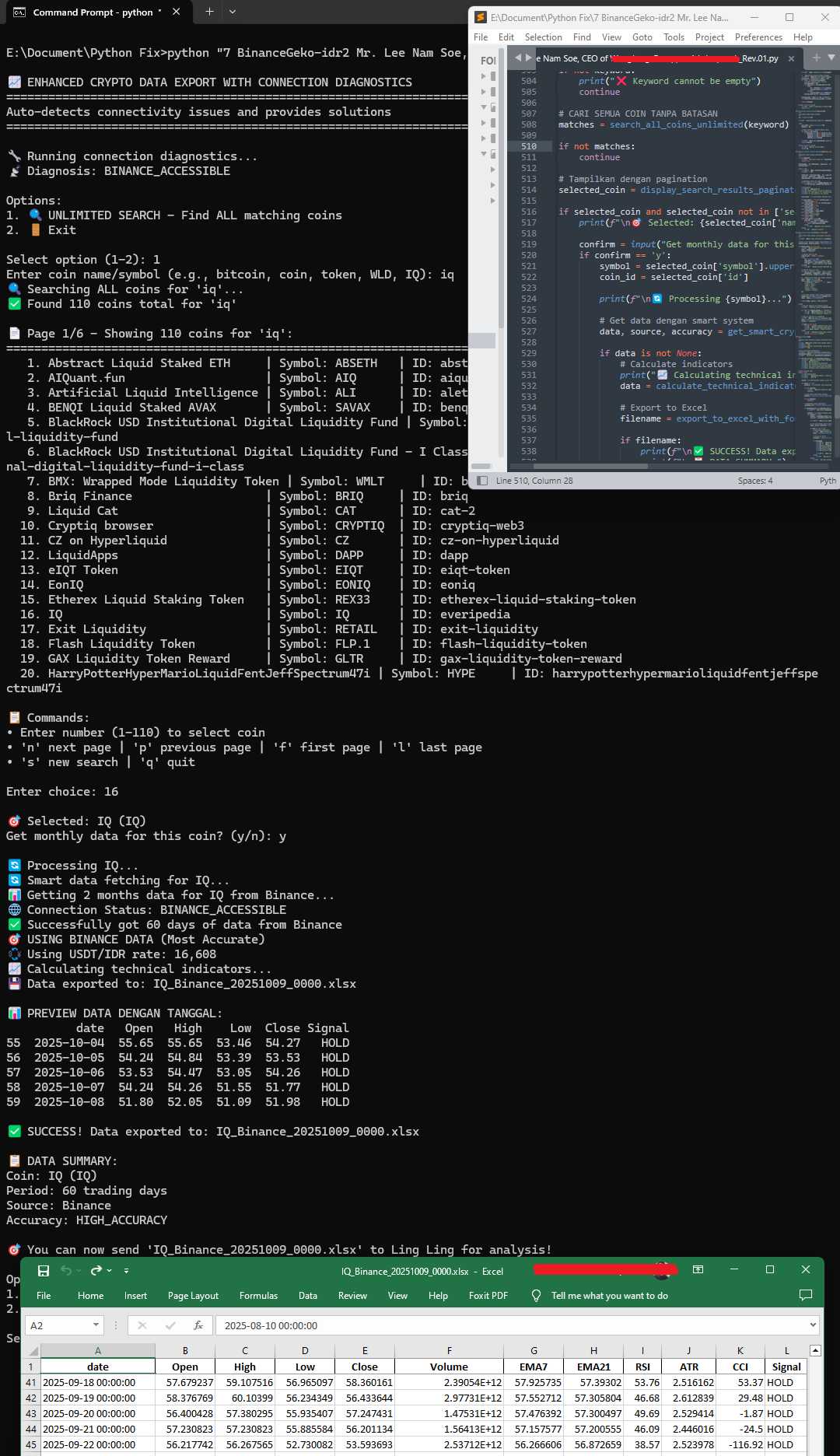840x1456 pixels.
Task: Click the RSI value 38.57 cell
Action: point(642,1444)
